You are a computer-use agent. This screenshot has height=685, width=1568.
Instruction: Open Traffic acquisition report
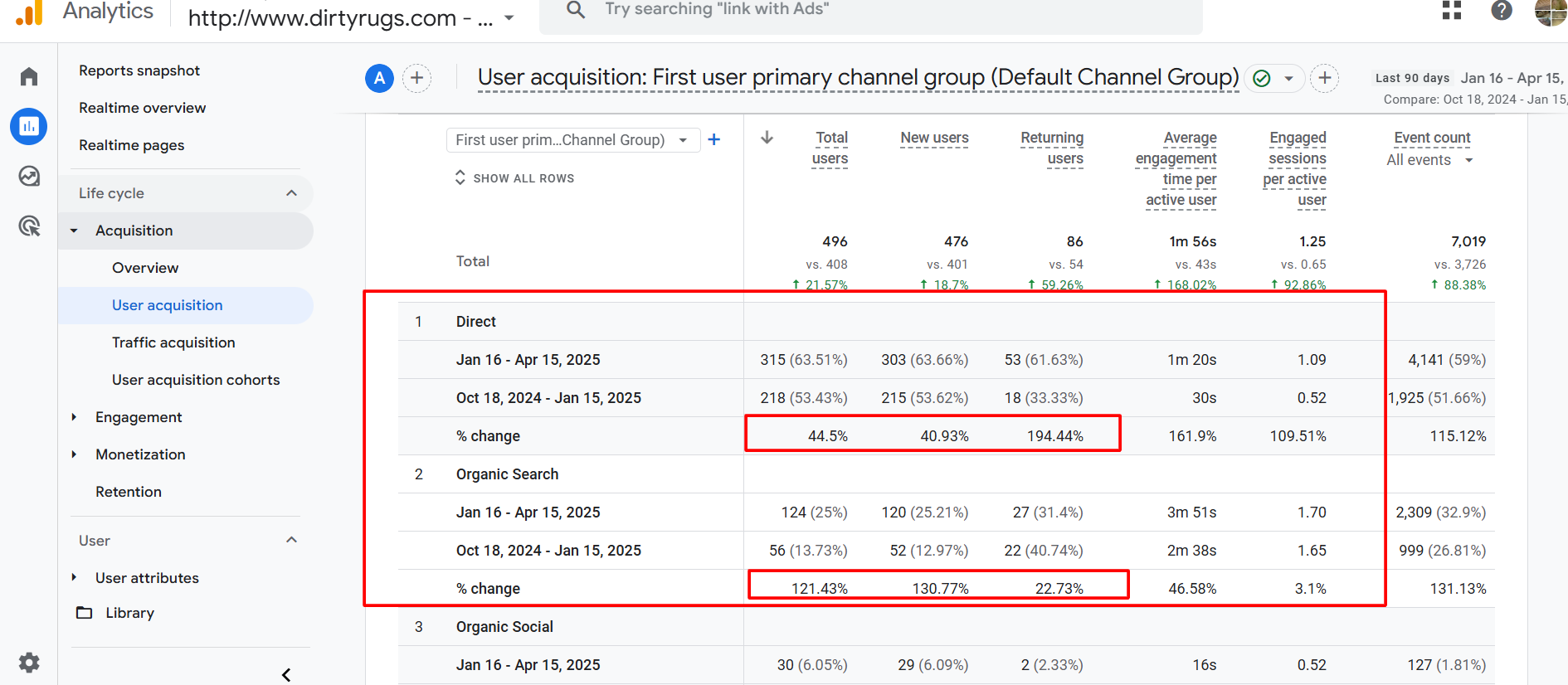(173, 342)
